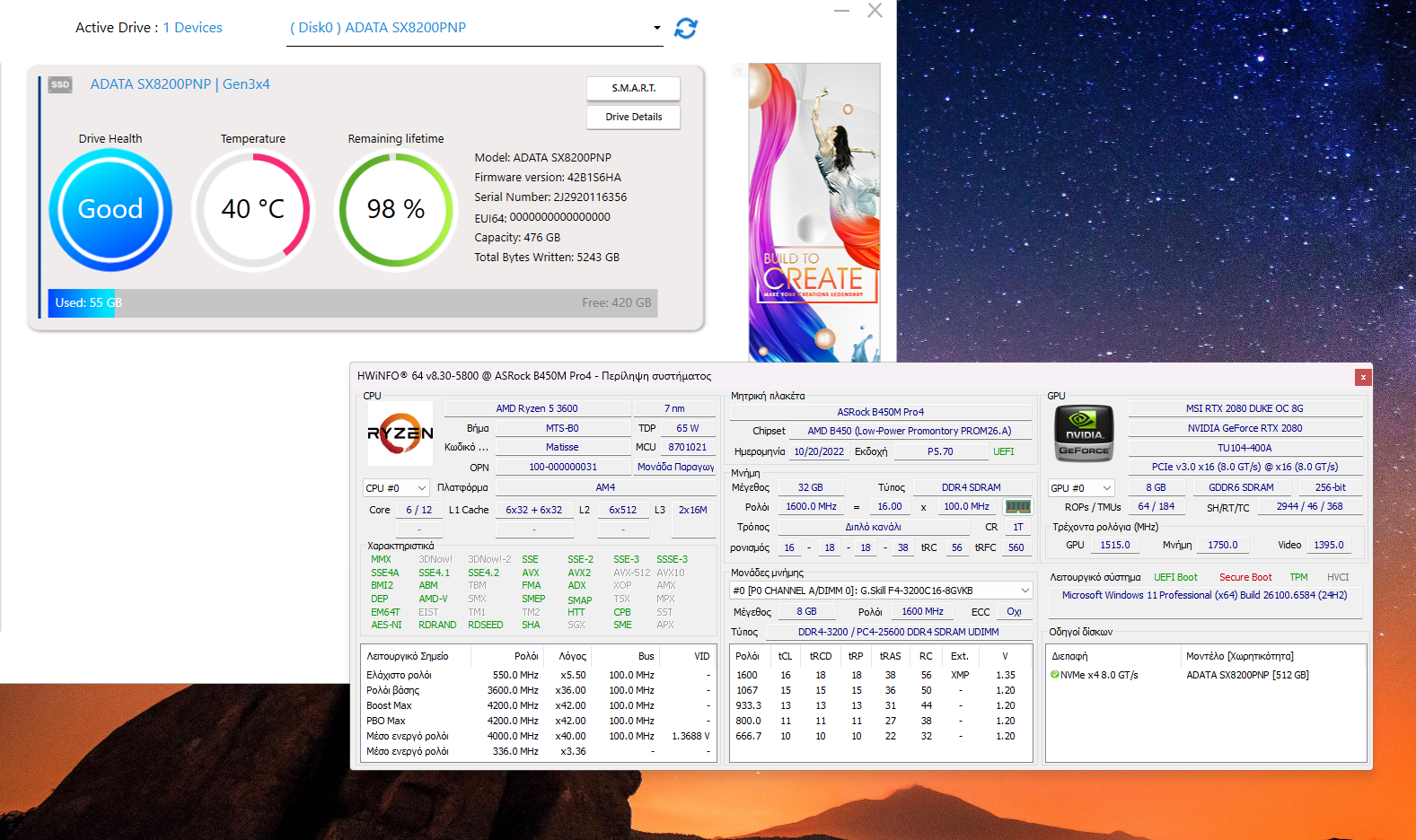Click the 40 °C temperature gauge
This screenshot has width=1416, height=840.
point(253,210)
